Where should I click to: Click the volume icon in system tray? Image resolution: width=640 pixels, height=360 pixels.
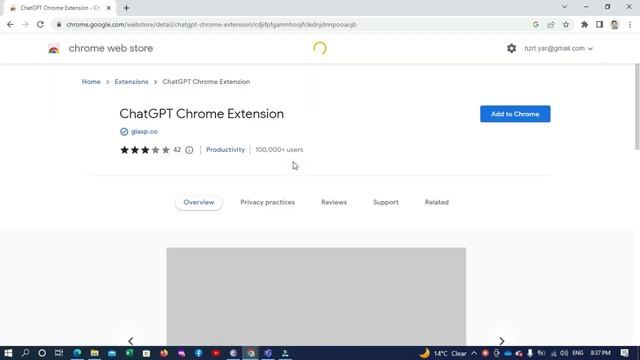click(x=564, y=353)
